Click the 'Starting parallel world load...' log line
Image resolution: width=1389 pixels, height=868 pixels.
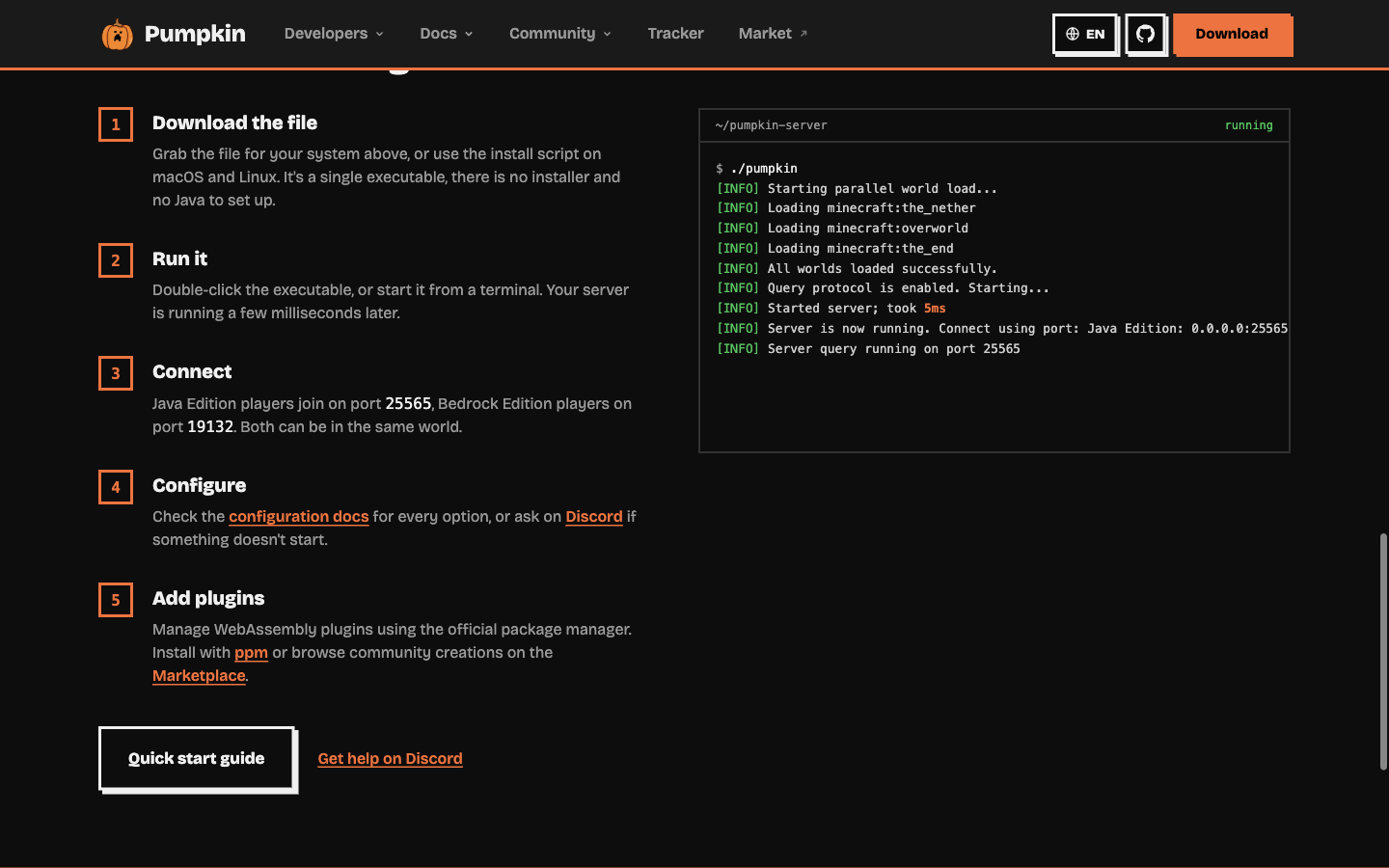857,189
